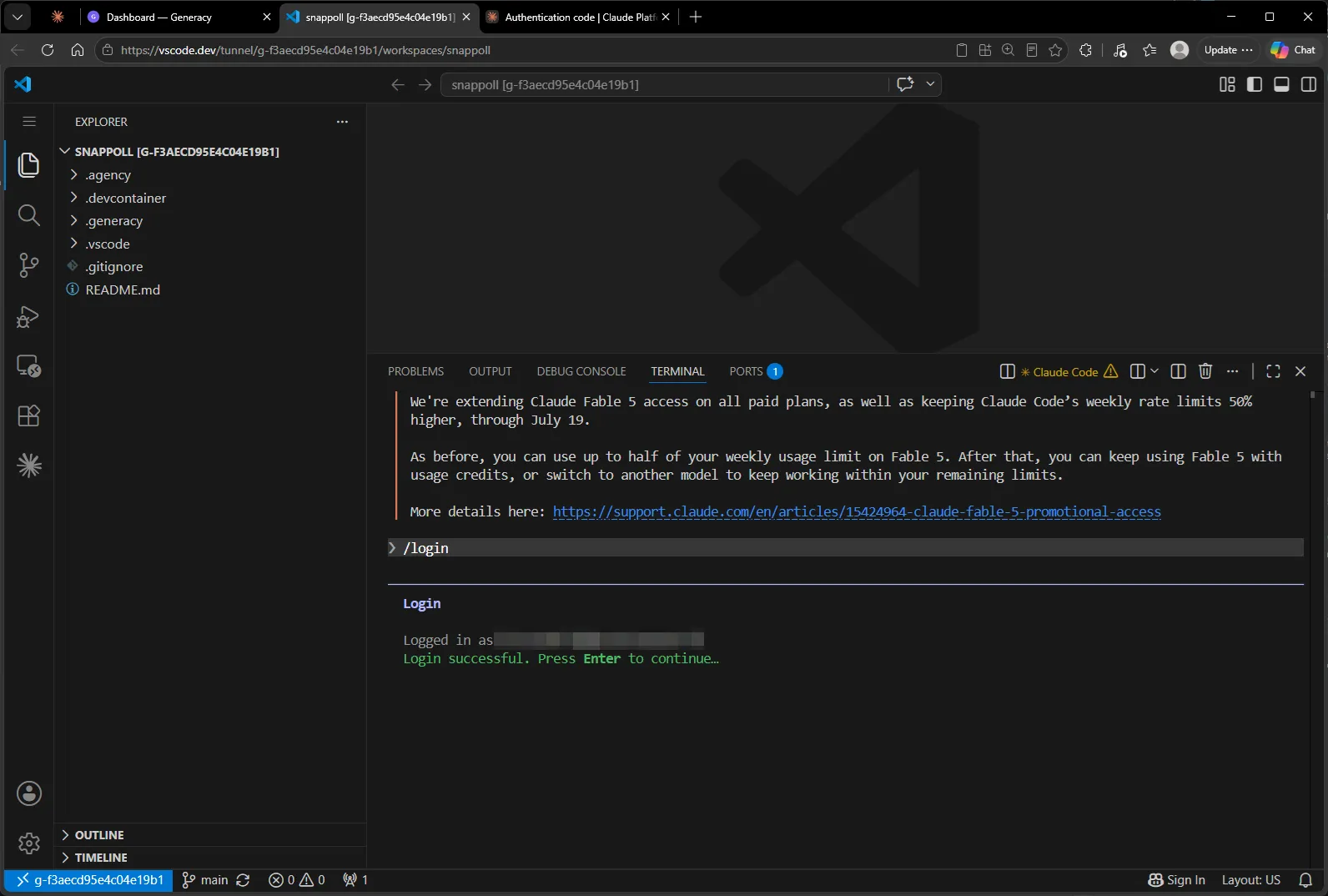Open the Copilot Chat button in the browser
This screenshot has height=896, width=1328.
click(x=1293, y=50)
